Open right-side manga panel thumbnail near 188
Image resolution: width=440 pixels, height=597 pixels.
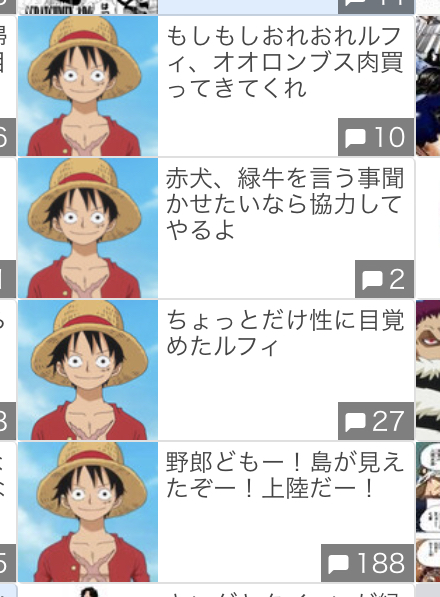click(x=428, y=512)
